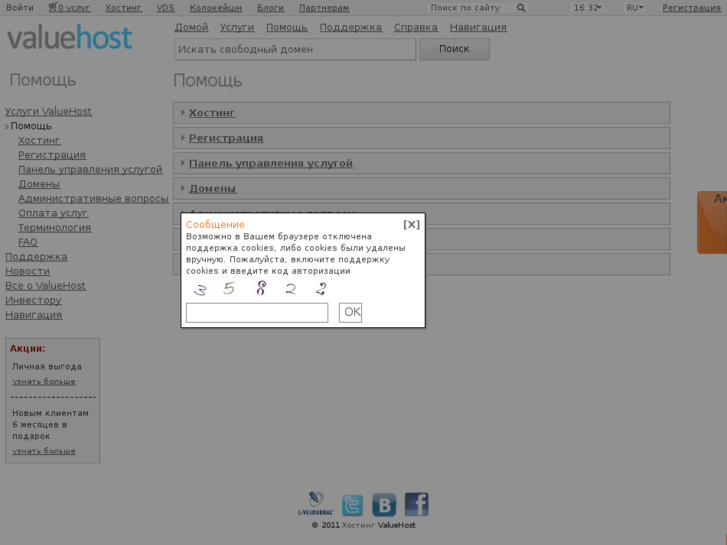Focus the 'Поиск по сайту' search field
This screenshot has width=727, height=545.
[468, 8]
